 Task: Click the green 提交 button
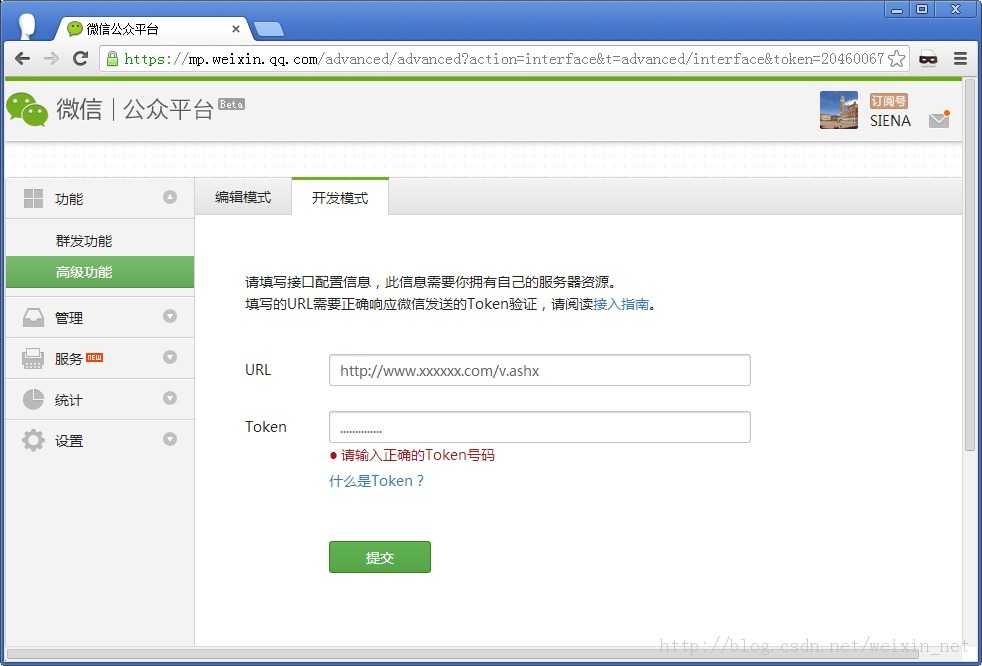point(380,557)
